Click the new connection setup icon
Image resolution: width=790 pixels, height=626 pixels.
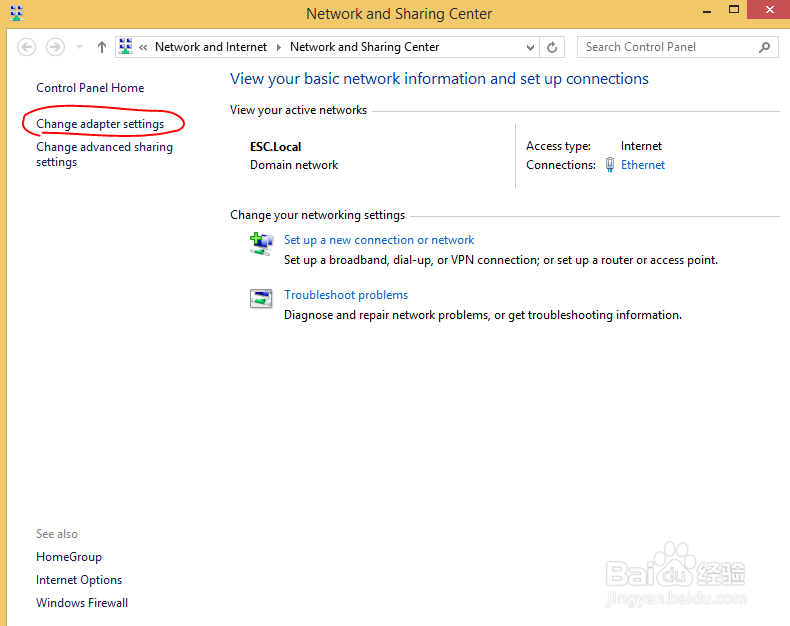point(261,244)
